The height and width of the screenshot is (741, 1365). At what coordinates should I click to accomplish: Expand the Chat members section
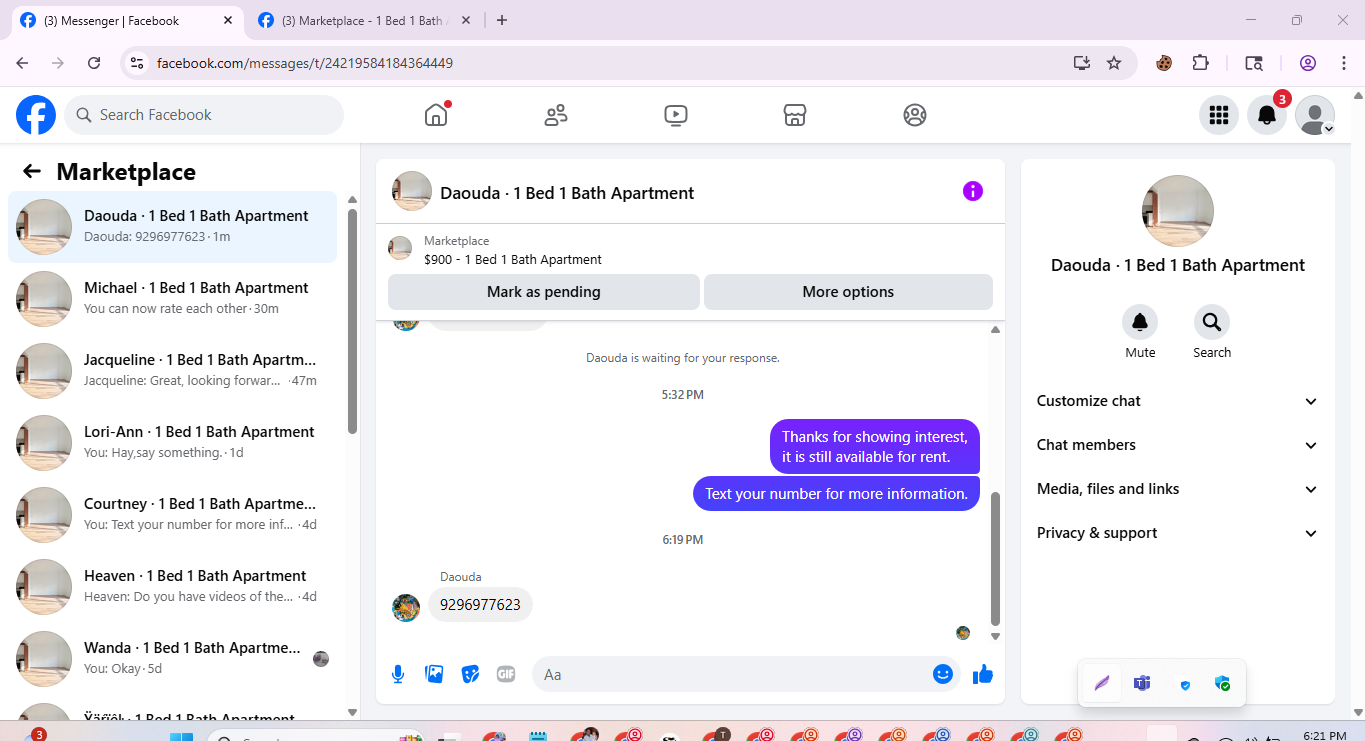coord(1178,445)
